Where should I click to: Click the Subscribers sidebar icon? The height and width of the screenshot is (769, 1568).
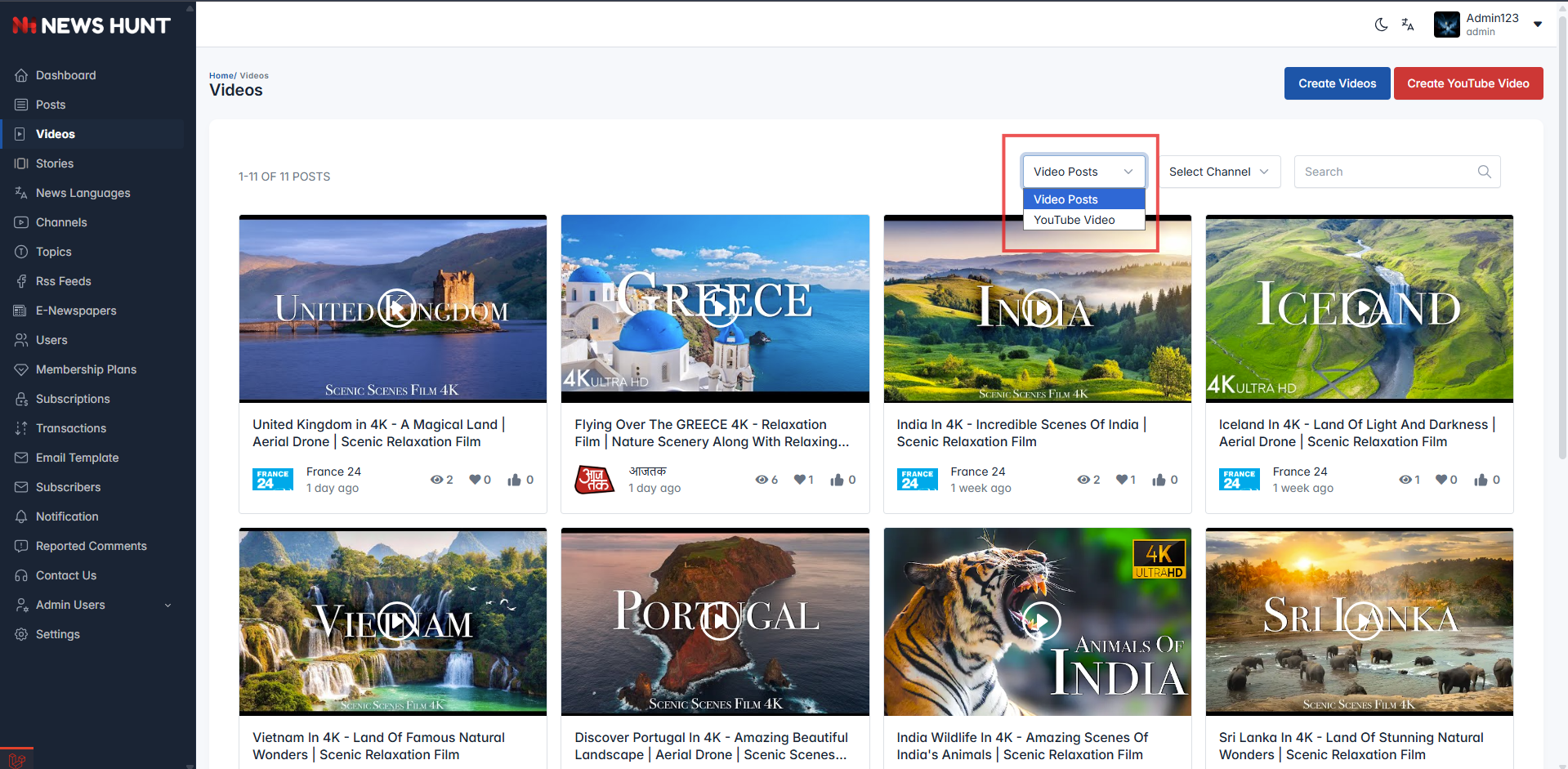(21, 487)
